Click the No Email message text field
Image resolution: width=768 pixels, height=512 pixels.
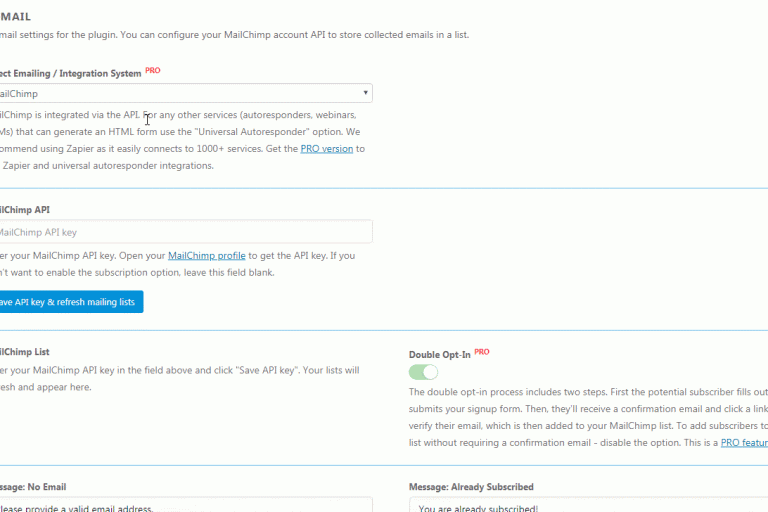(185, 507)
